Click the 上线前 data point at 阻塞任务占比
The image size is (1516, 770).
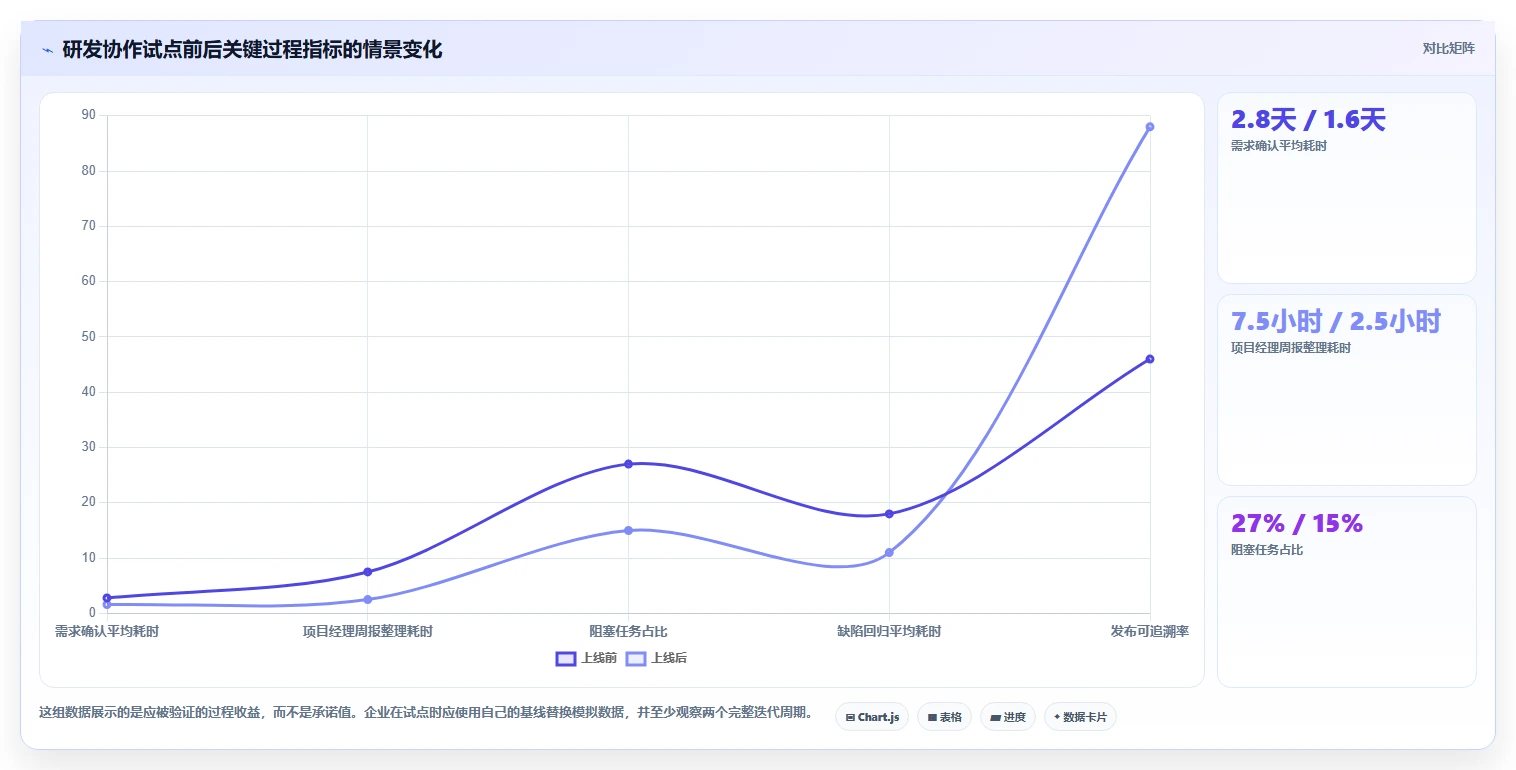(628, 464)
